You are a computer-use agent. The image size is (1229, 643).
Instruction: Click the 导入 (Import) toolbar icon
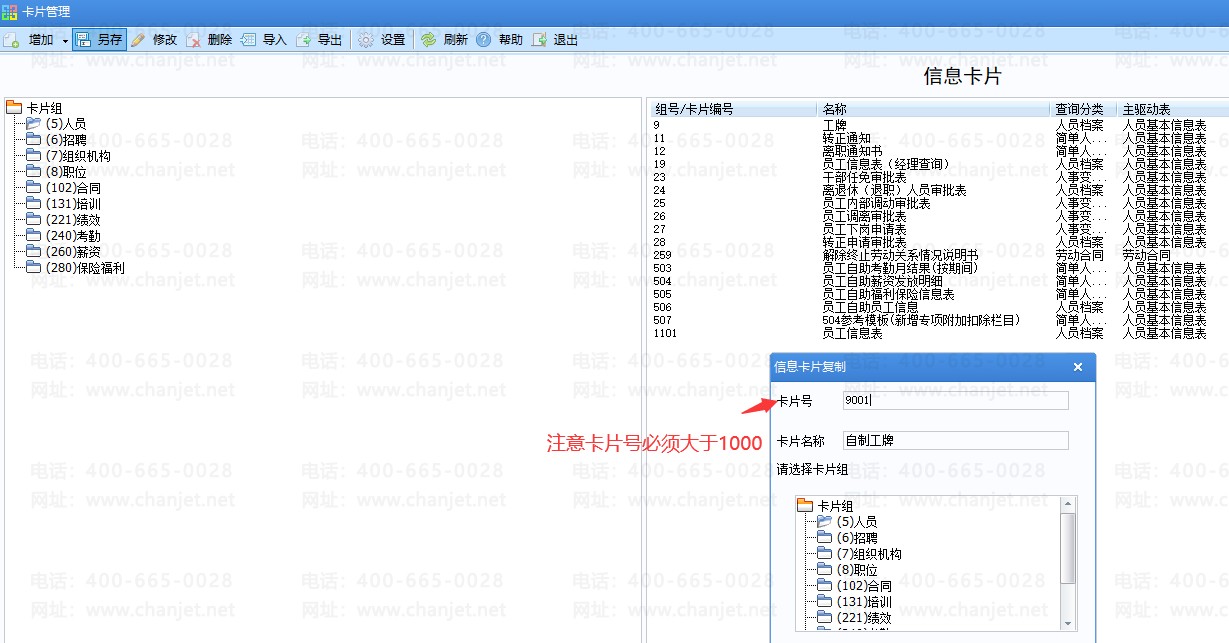pyautogui.click(x=249, y=40)
